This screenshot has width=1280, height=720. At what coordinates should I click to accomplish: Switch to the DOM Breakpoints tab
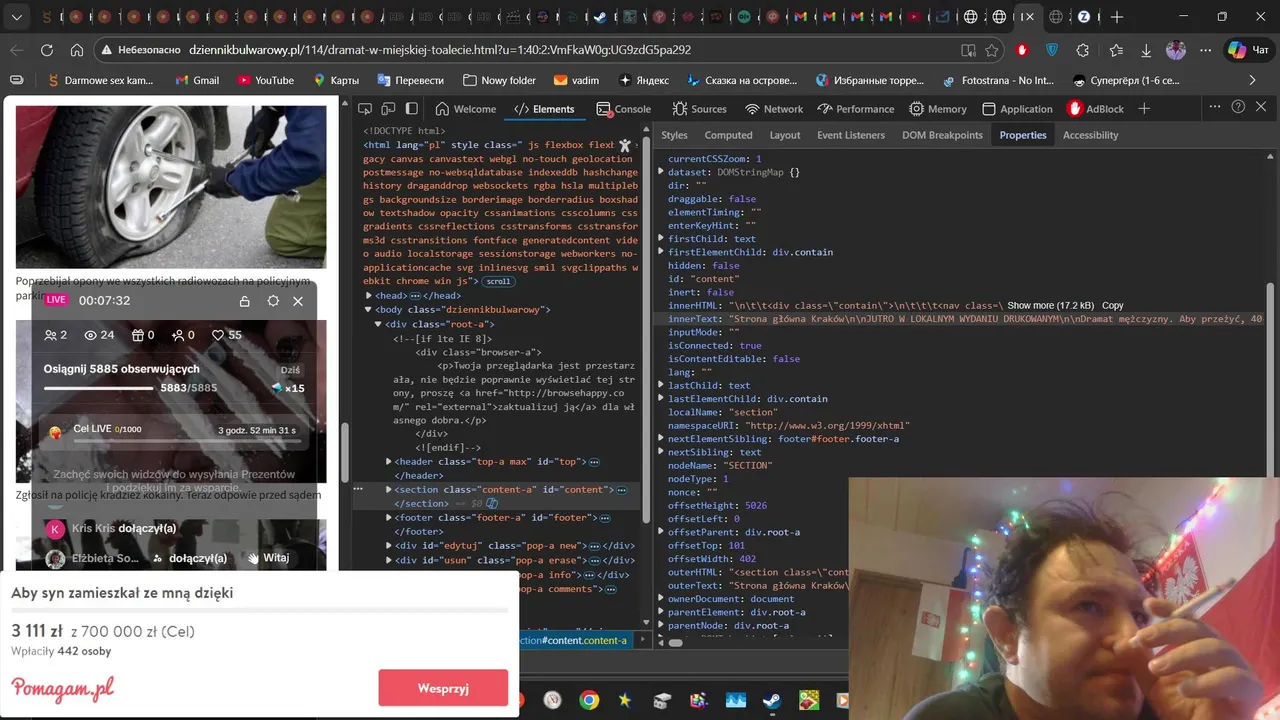point(942,135)
